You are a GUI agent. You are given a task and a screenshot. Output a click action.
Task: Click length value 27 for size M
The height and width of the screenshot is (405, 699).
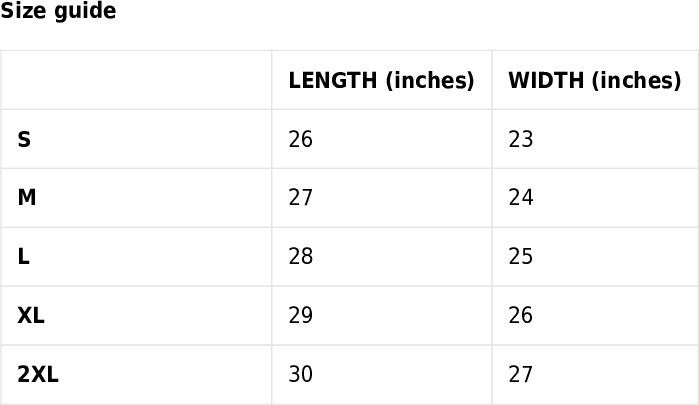(x=300, y=198)
